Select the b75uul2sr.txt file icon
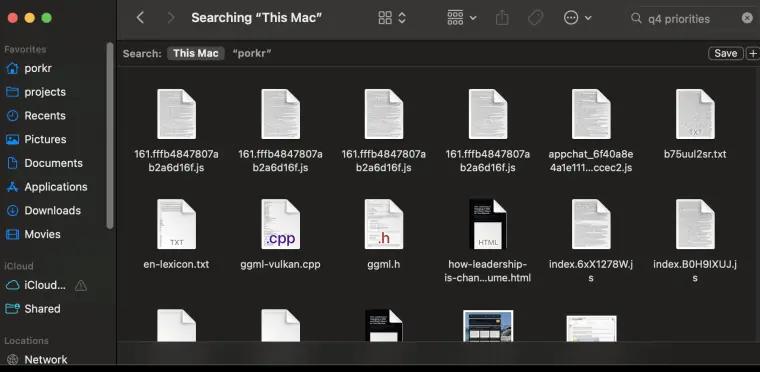 point(695,114)
